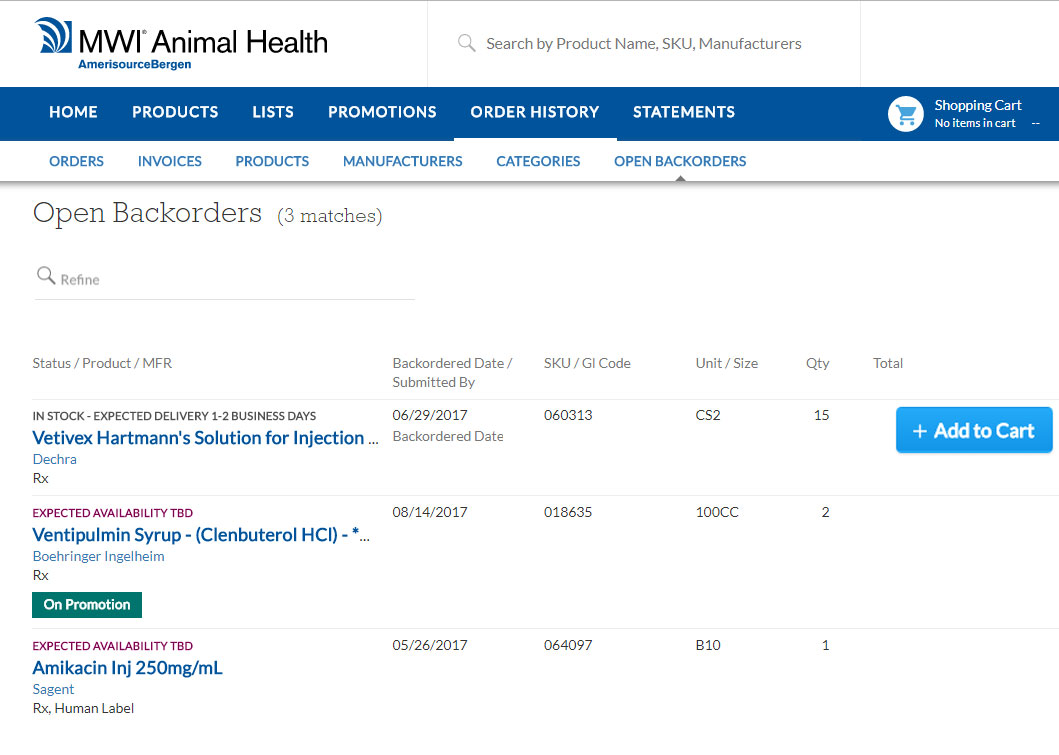Open the Shopping Cart icon
This screenshot has width=1059, height=755.
[x=905, y=113]
